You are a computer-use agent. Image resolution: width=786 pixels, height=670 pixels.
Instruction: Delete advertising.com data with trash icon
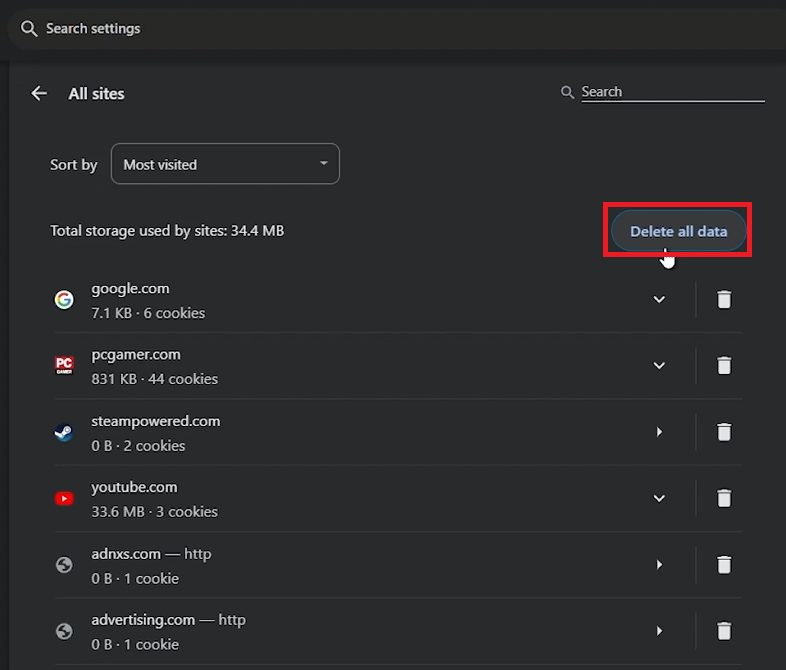coord(724,631)
